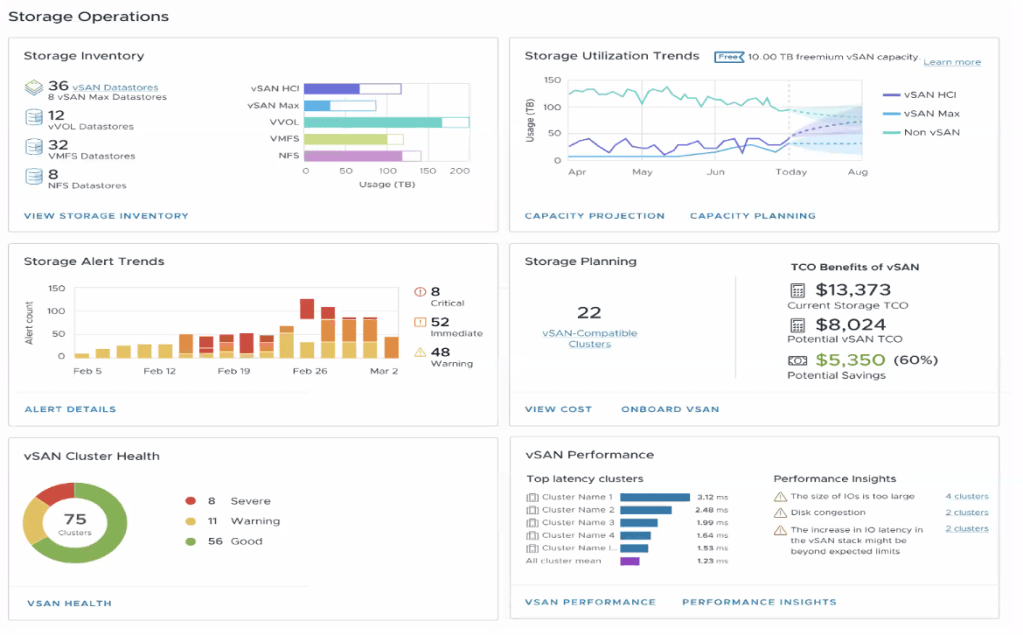1023x635 pixels.
Task: Click the Critical alert icon
Action: pos(420,293)
